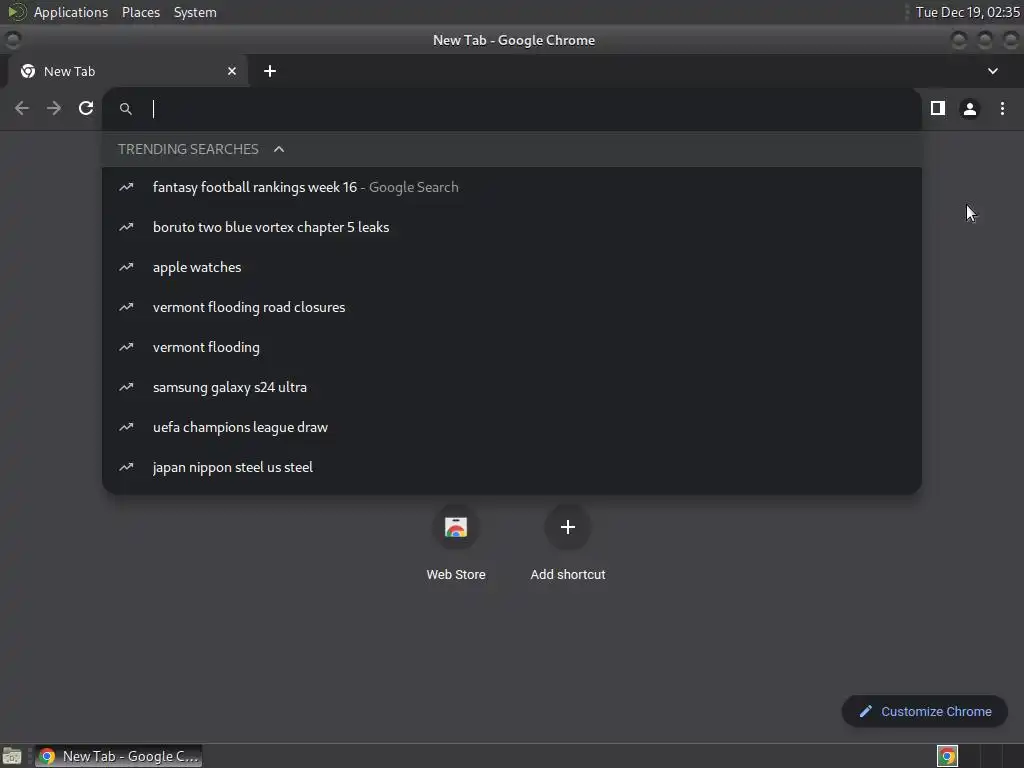Open the Applications menu
Screen dimensions: 1024x768
[71, 12]
